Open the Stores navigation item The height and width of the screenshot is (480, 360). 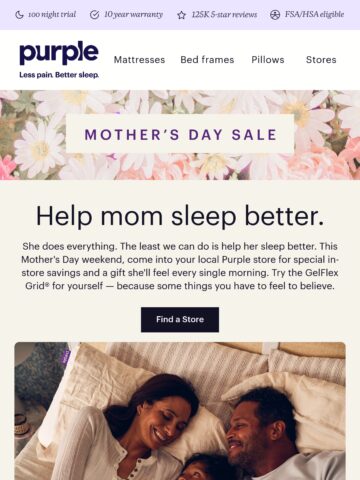[x=321, y=60]
